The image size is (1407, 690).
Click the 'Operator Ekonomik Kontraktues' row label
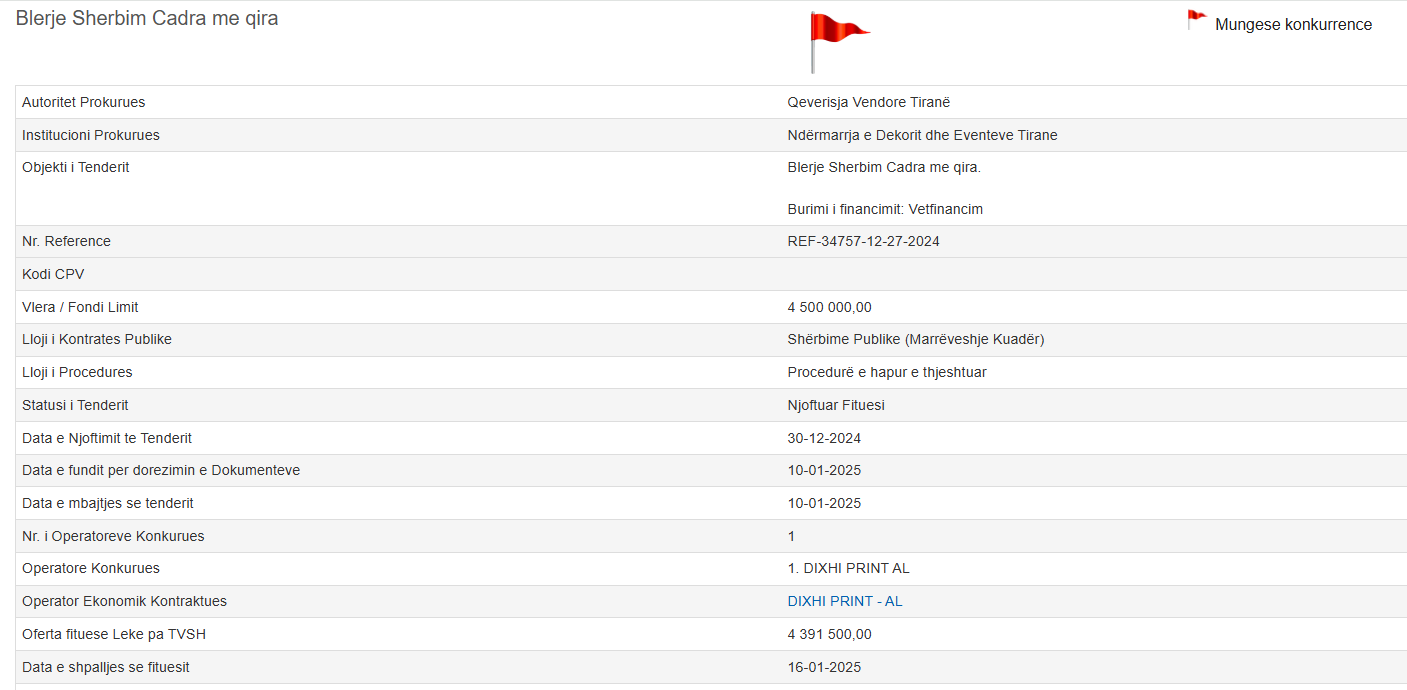pos(124,601)
